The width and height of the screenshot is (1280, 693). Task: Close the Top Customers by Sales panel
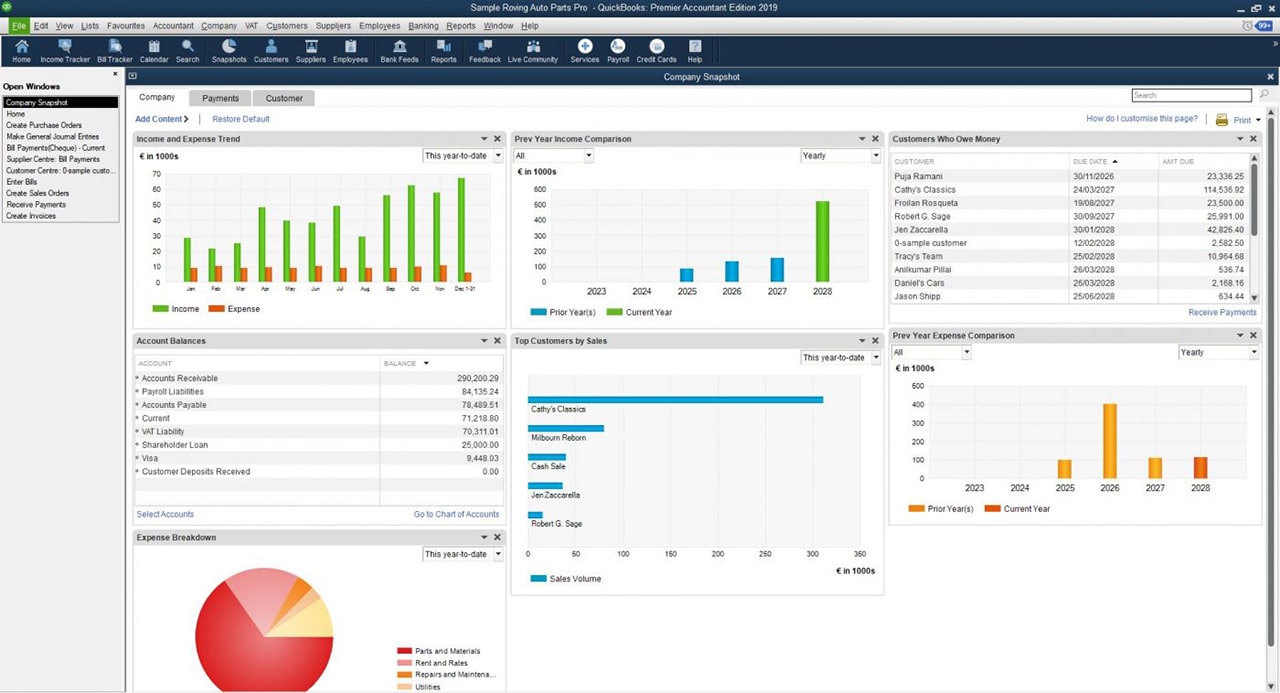875,341
